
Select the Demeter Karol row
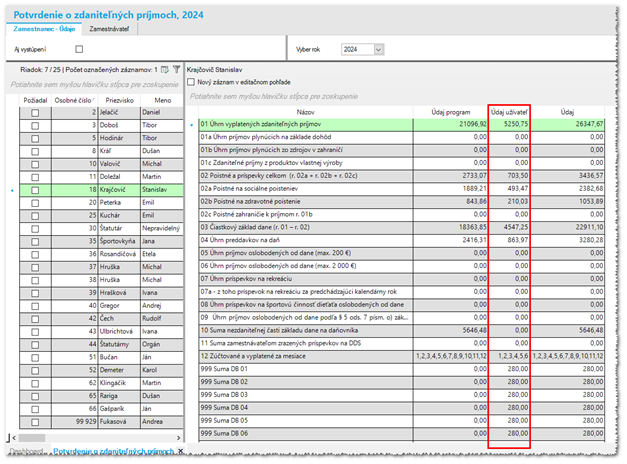pyautogui.click(x=102, y=370)
